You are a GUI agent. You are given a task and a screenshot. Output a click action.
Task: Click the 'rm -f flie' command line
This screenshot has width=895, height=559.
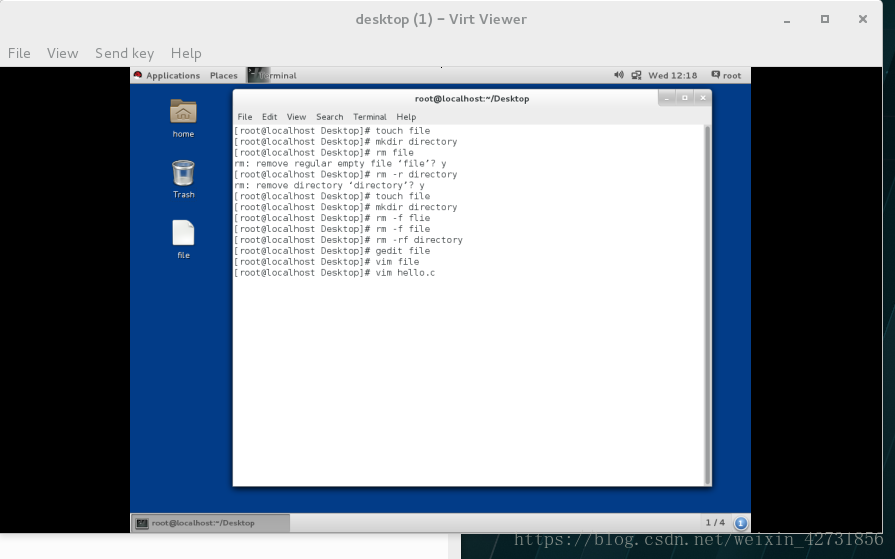(332, 218)
